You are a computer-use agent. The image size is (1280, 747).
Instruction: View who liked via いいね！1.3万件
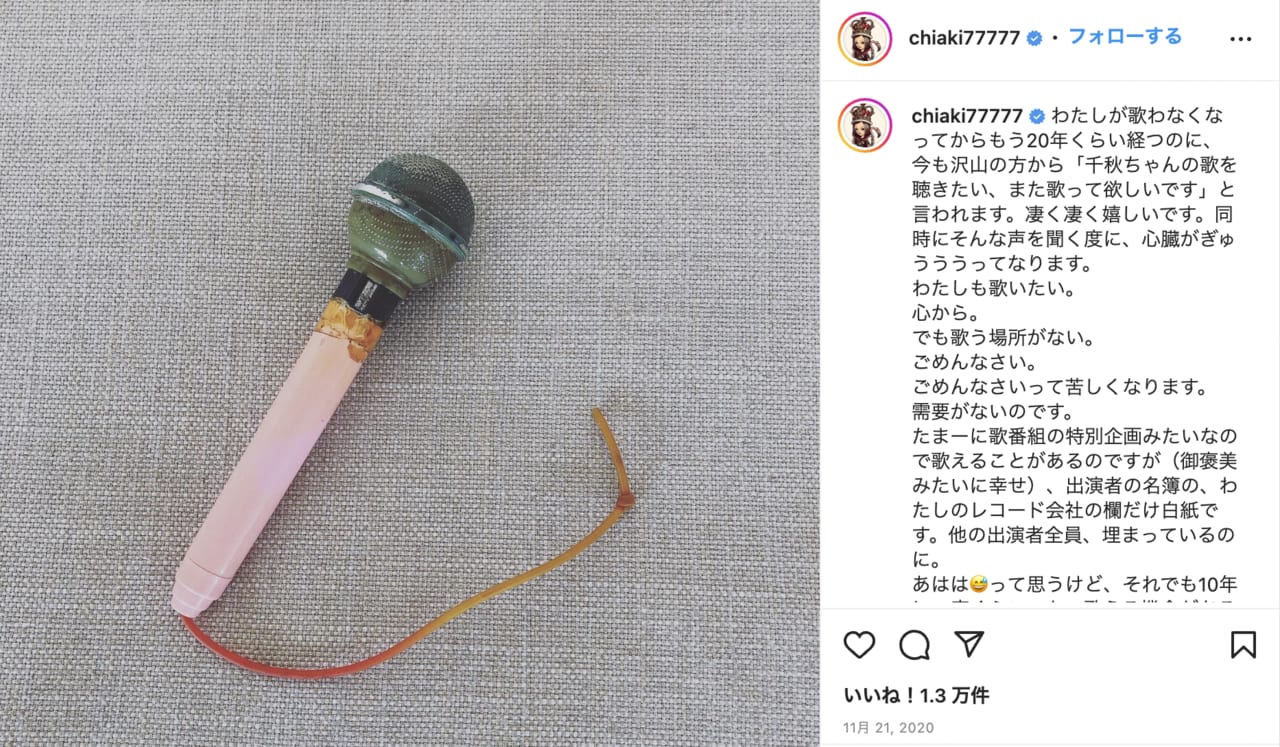917,695
